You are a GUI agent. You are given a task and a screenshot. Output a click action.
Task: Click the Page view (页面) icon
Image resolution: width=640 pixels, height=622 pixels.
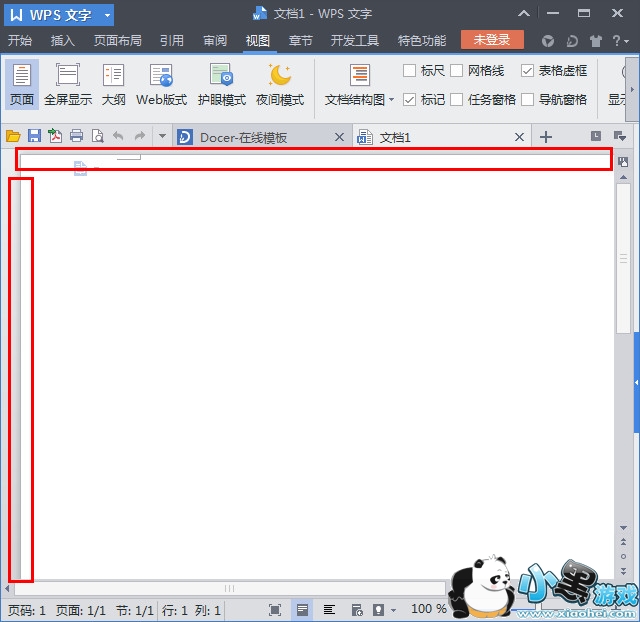[x=22, y=84]
